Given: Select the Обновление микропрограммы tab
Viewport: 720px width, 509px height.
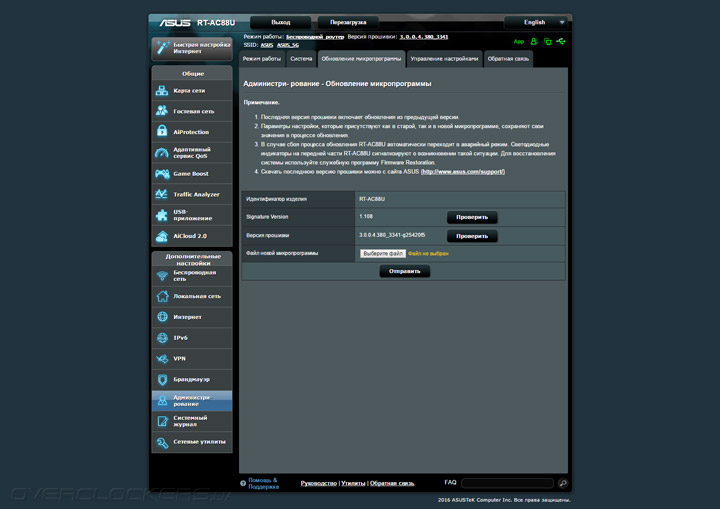Looking at the screenshot, I should pyautogui.click(x=361, y=59).
